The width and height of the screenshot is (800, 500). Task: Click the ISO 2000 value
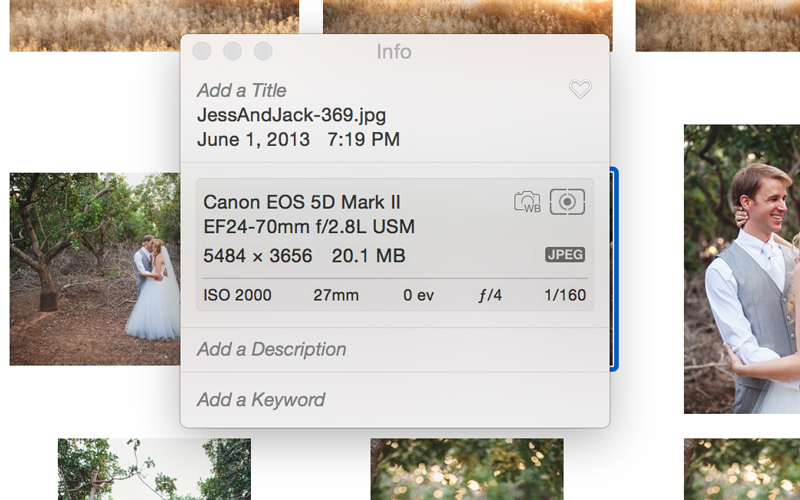tap(237, 295)
